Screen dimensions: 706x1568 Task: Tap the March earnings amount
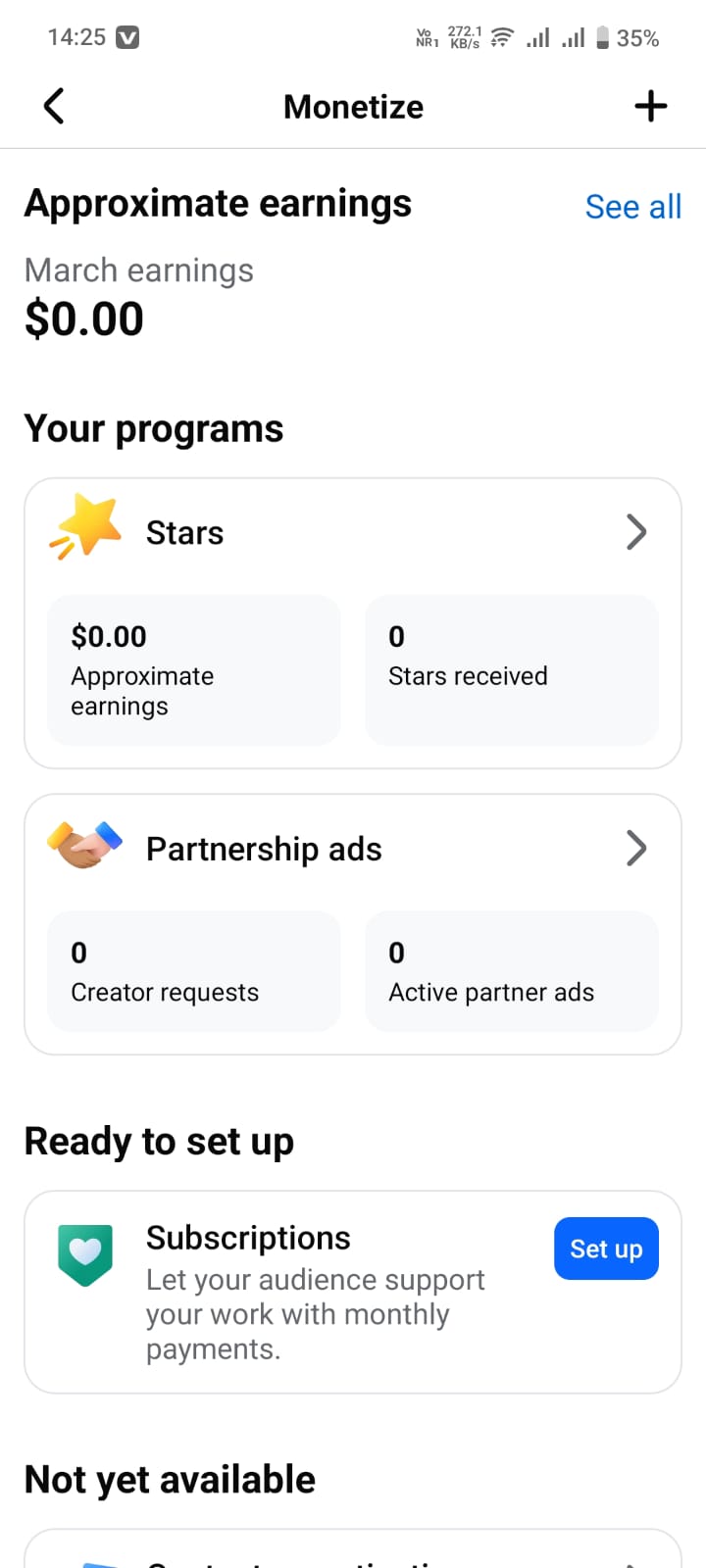84,319
